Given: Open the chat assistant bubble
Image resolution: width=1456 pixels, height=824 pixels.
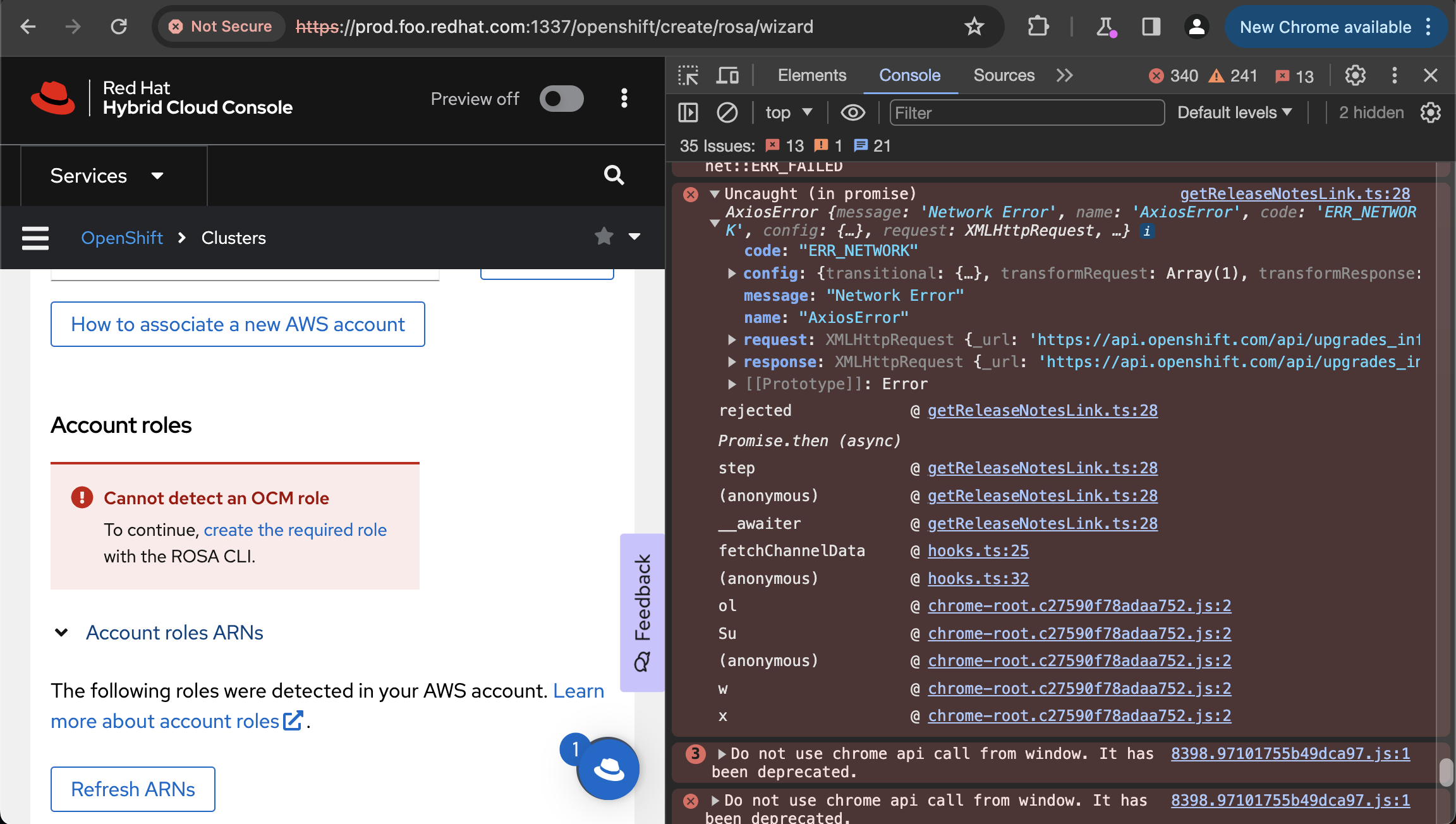Looking at the screenshot, I should tap(609, 769).
